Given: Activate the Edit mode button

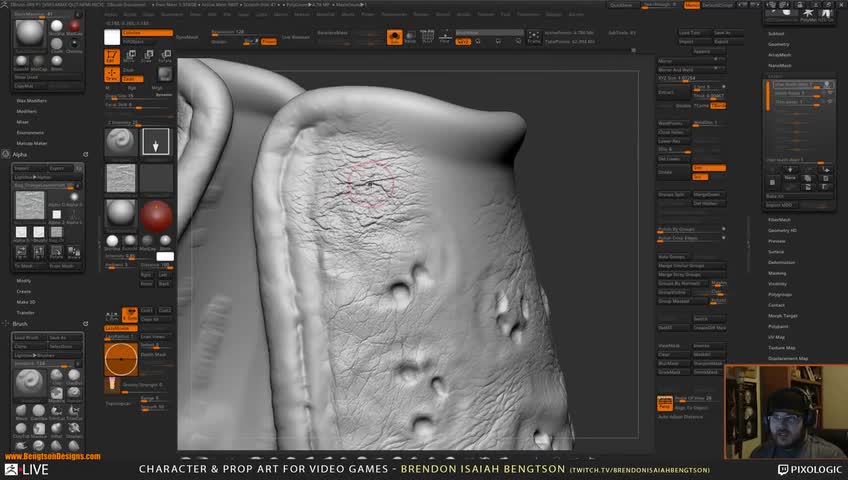Looking at the screenshot, I should click(x=113, y=56).
